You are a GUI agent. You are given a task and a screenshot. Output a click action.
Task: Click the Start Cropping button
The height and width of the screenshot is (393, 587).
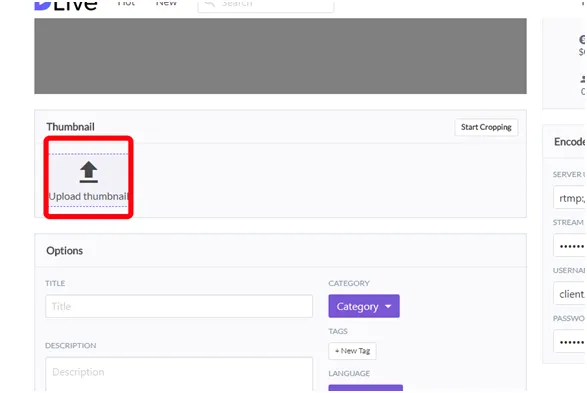click(x=486, y=127)
